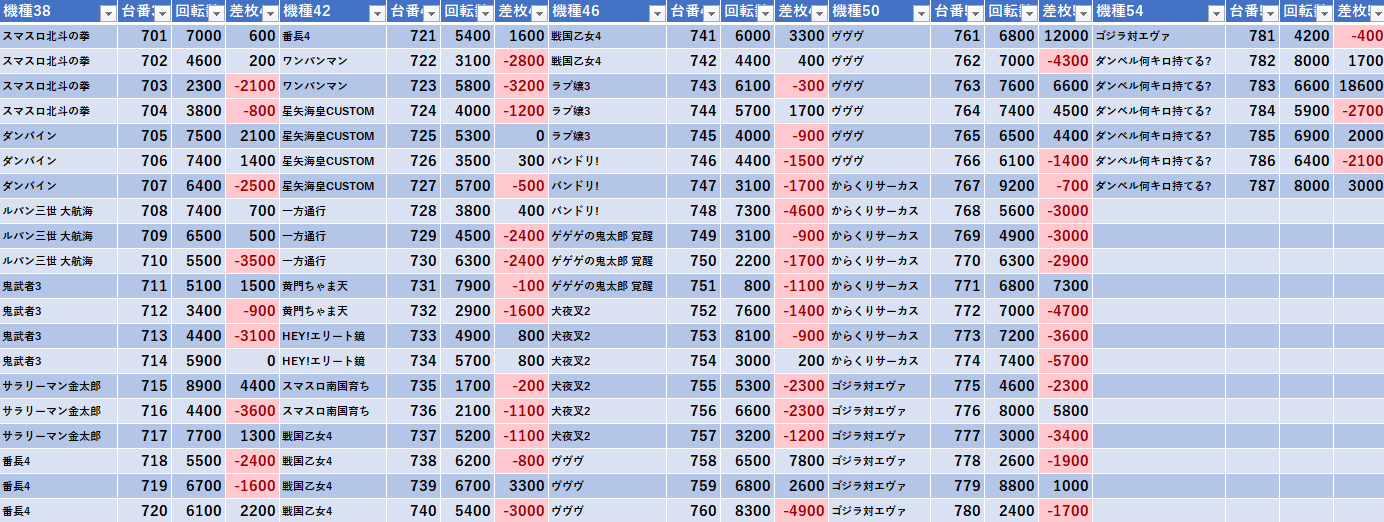The width and height of the screenshot is (1384, 522).
Task: Open 台番 filter arrow beside 機種50
Action: pyautogui.click(x=974, y=13)
